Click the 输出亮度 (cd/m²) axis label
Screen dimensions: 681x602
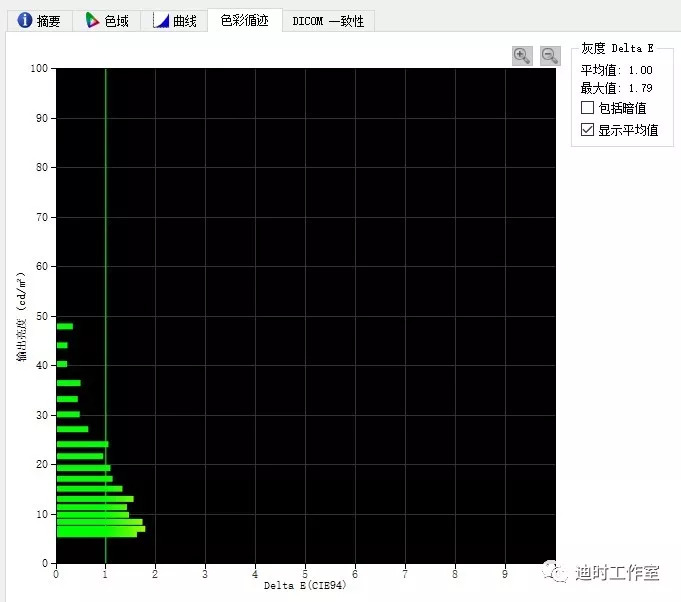(21, 316)
